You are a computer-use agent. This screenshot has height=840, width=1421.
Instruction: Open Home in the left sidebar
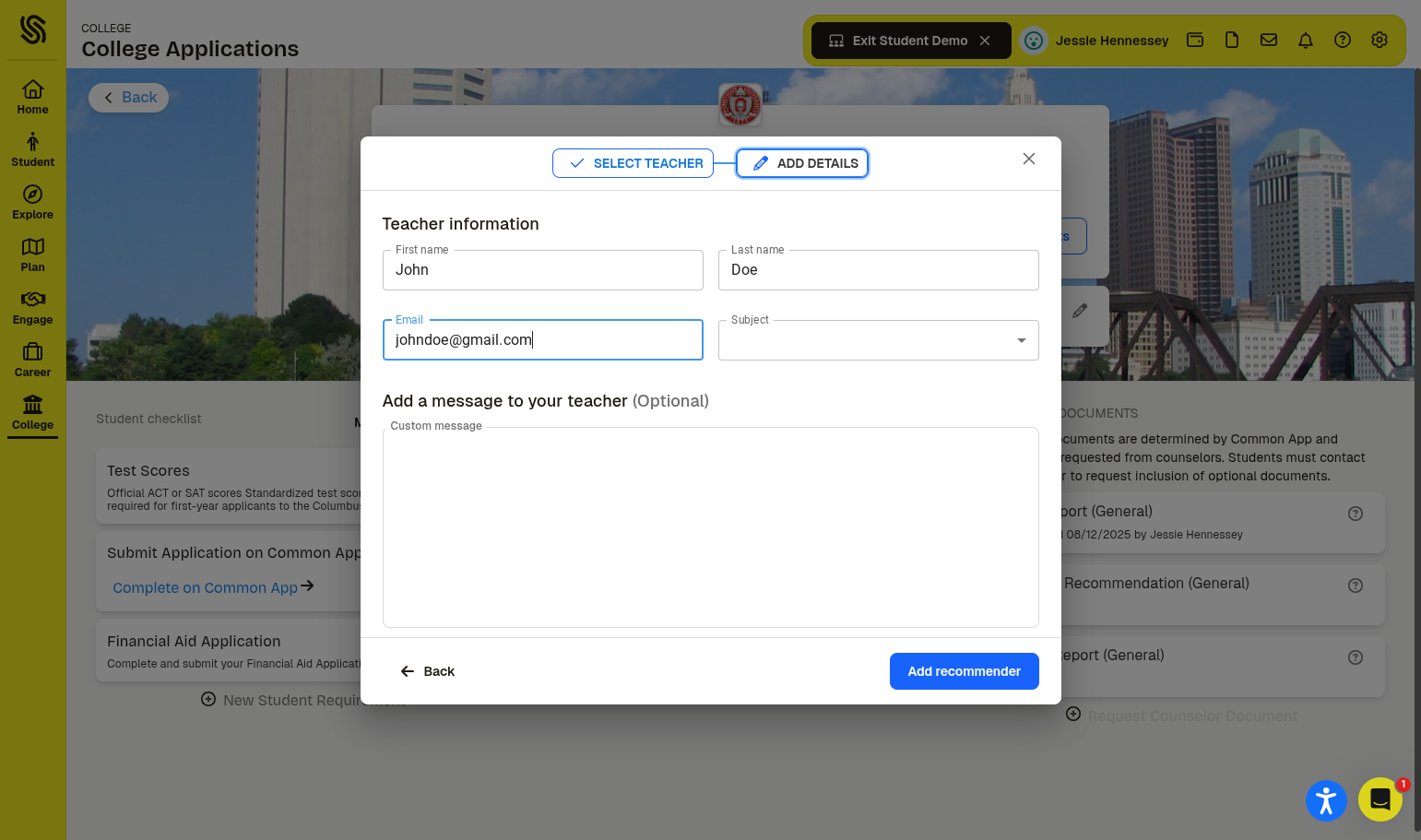pos(32,97)
